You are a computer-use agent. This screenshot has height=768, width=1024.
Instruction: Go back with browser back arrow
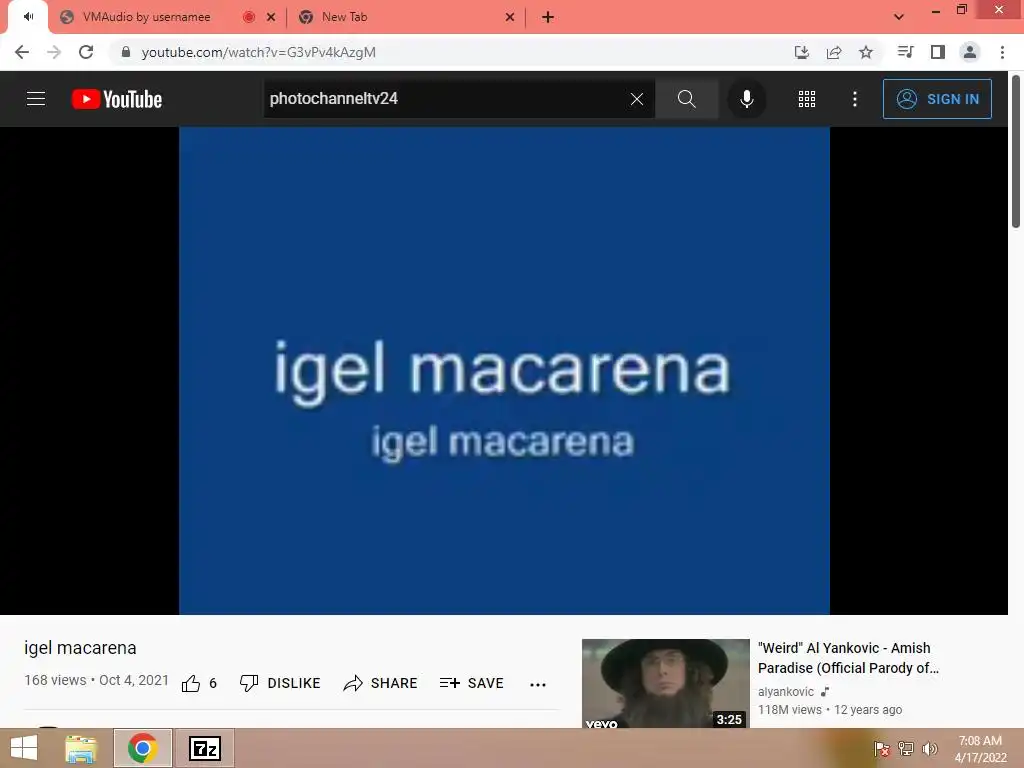click(x=22, y=52)
